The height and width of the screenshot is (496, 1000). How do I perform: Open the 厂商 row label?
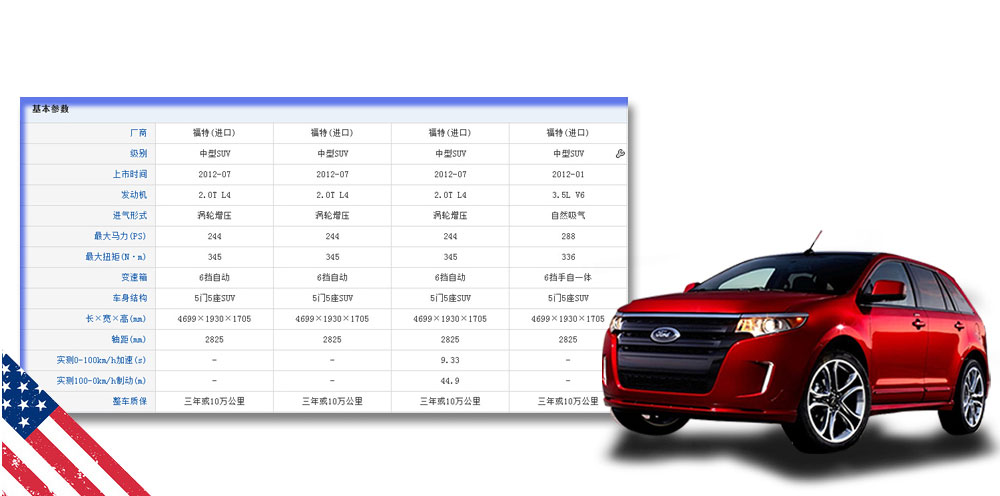tap(137, 133)
